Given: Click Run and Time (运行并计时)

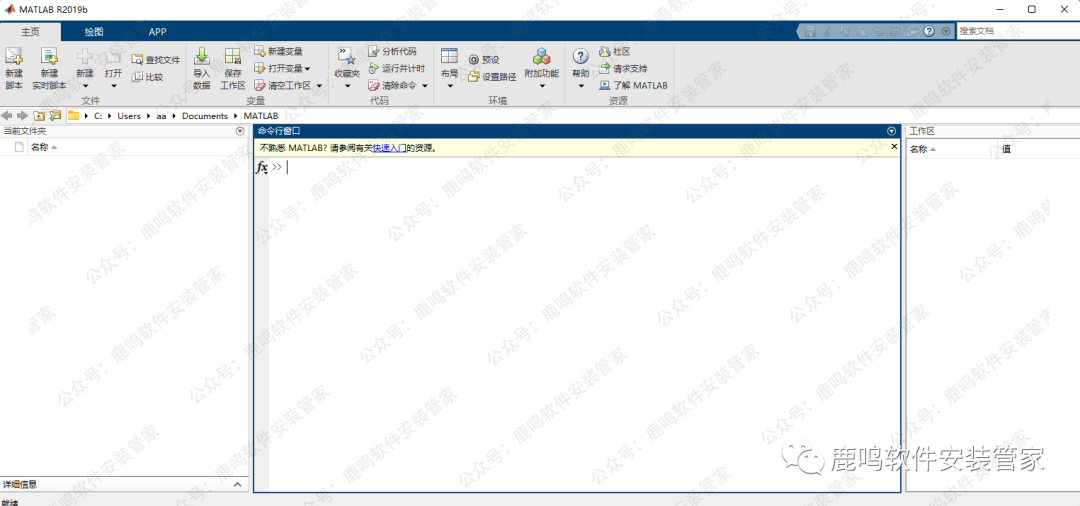Looking at the screenshot, I should [396, 68].
